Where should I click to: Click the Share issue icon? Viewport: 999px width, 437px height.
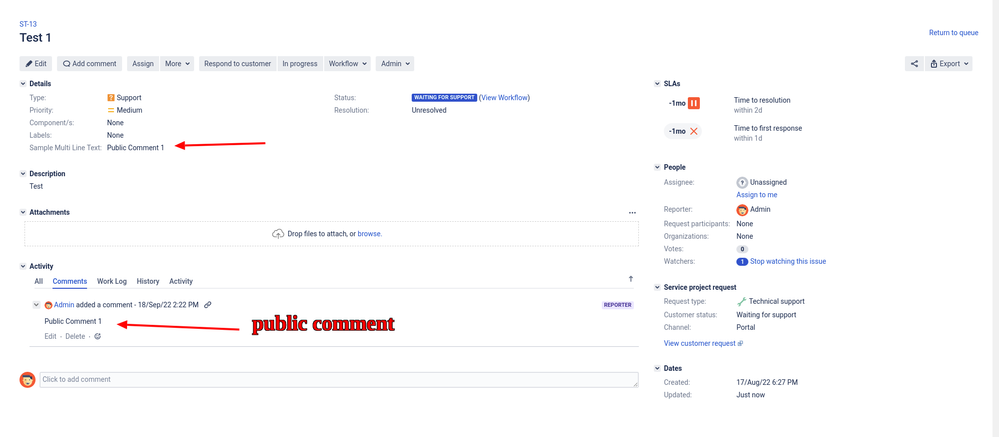914,64
